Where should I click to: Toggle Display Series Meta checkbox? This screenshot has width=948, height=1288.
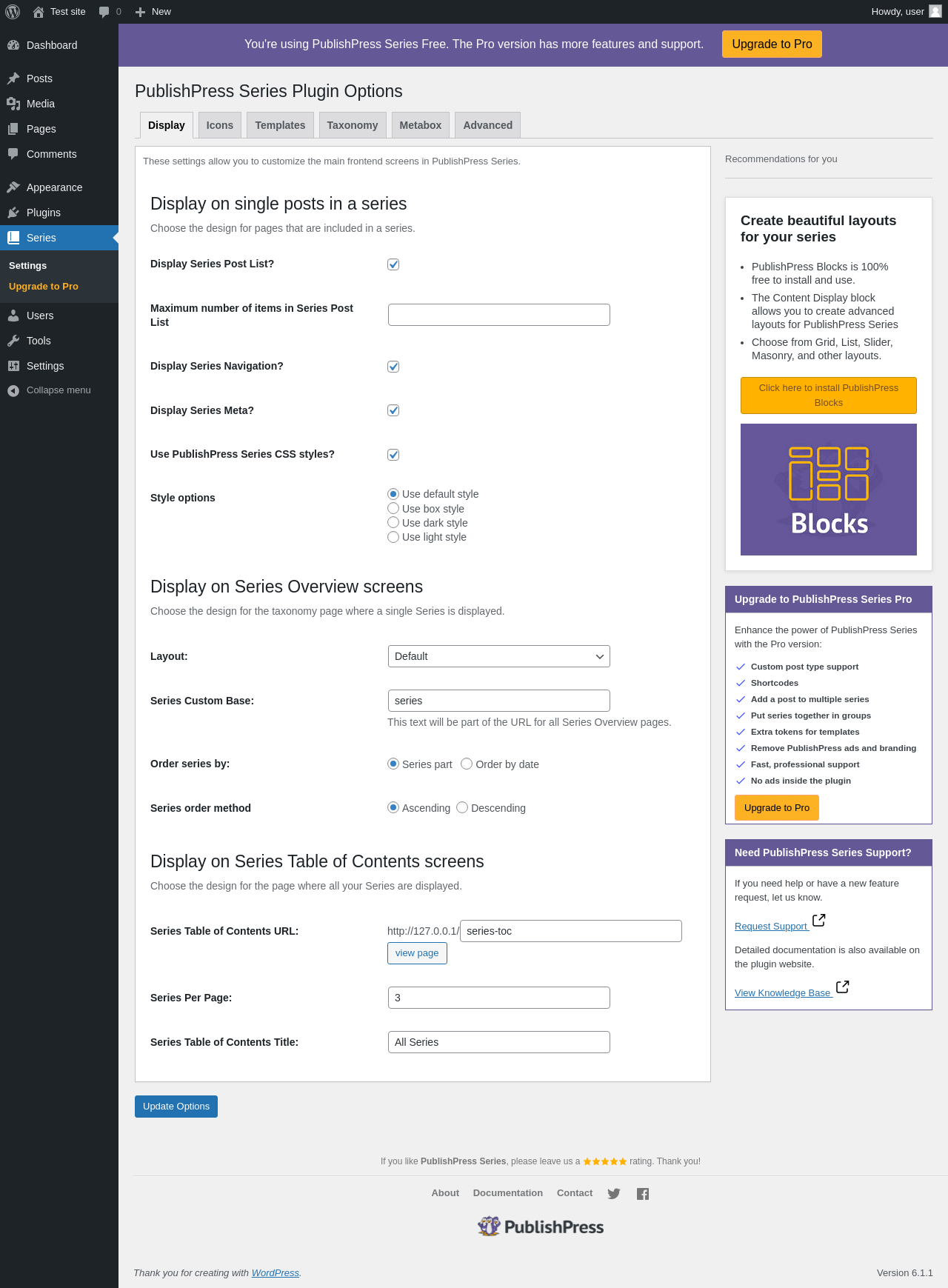click(x=393, y=410)
